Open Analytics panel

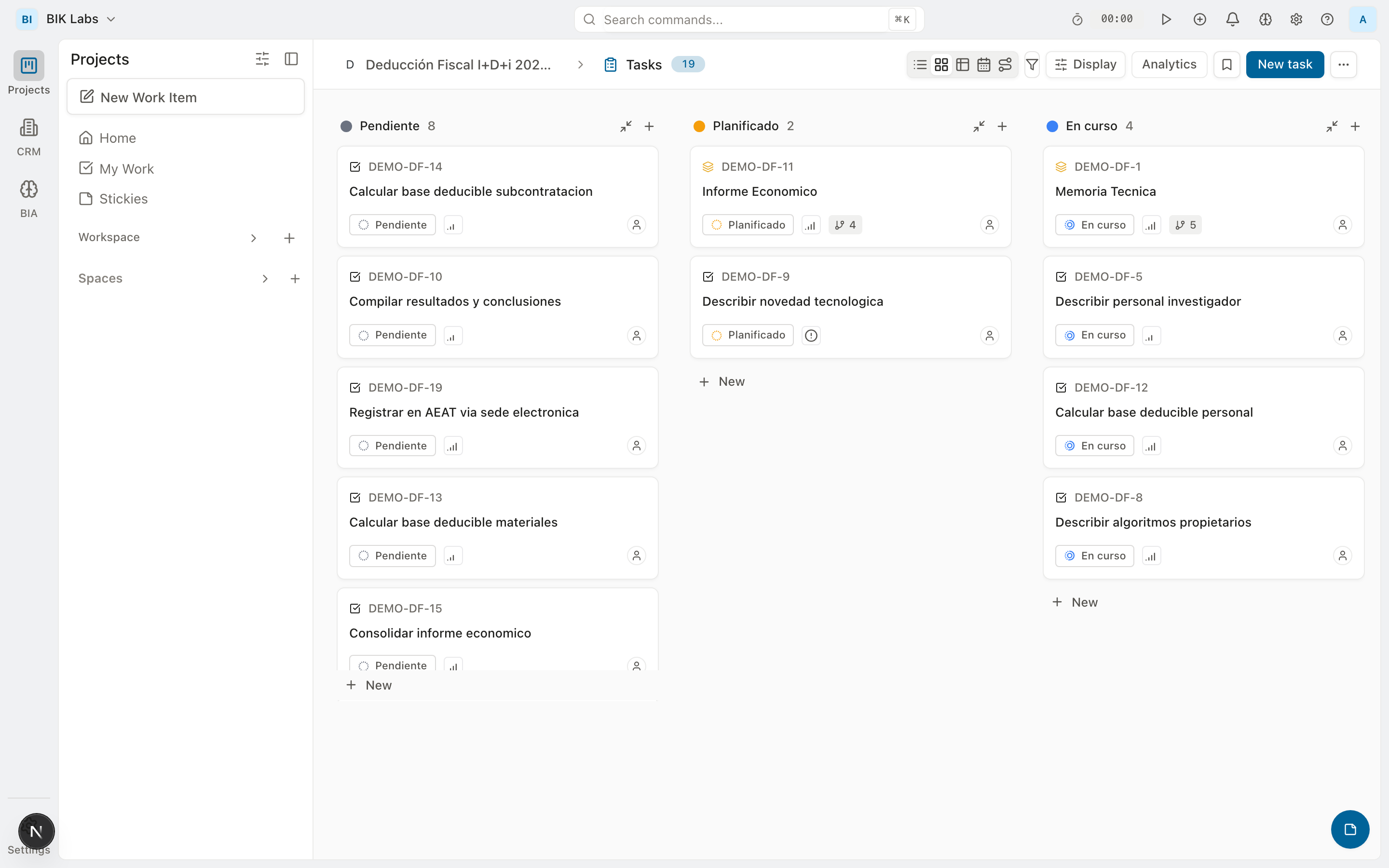tap(1169, 64)
